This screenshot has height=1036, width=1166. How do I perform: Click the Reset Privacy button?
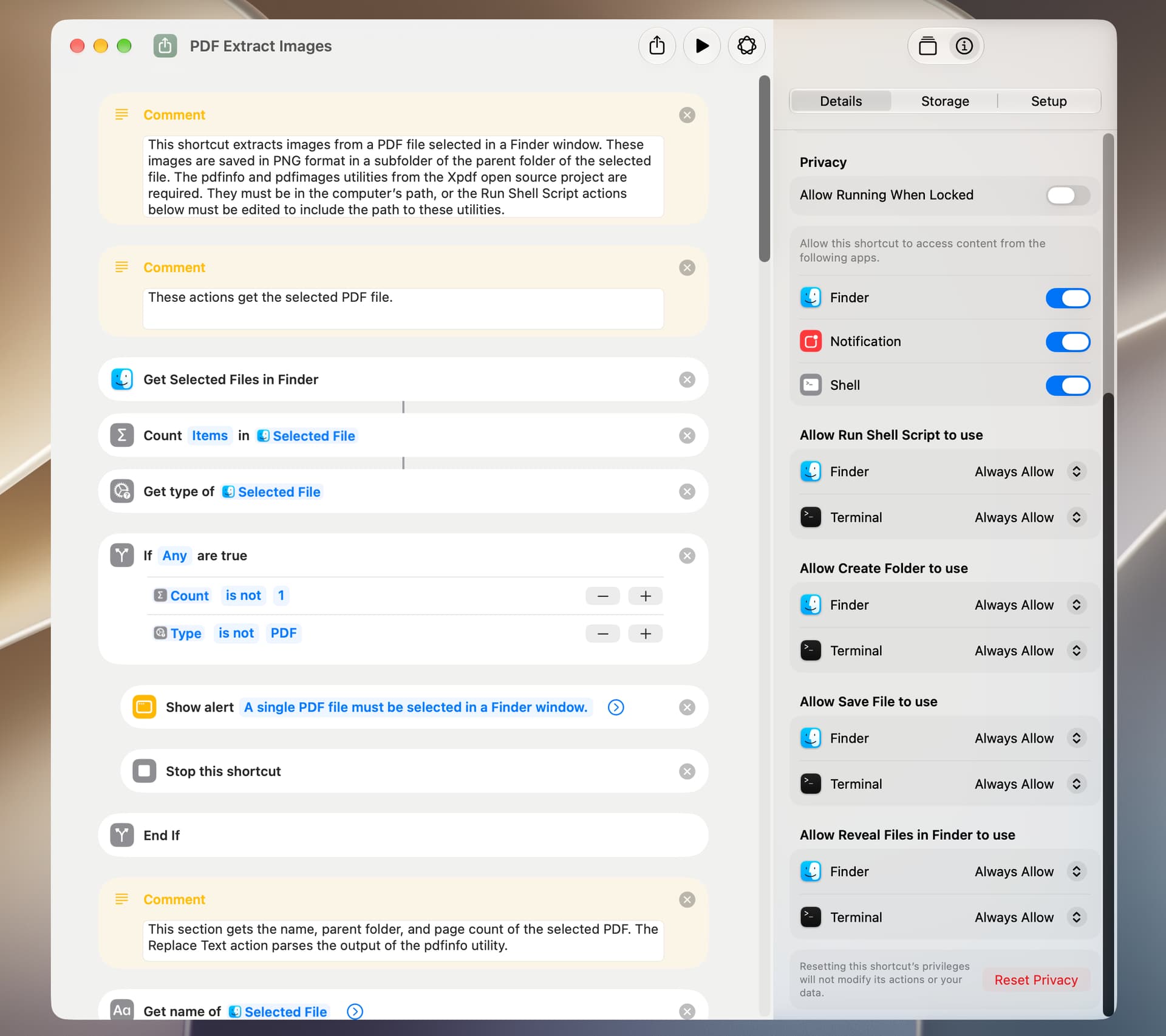[x=1036, y=980]
